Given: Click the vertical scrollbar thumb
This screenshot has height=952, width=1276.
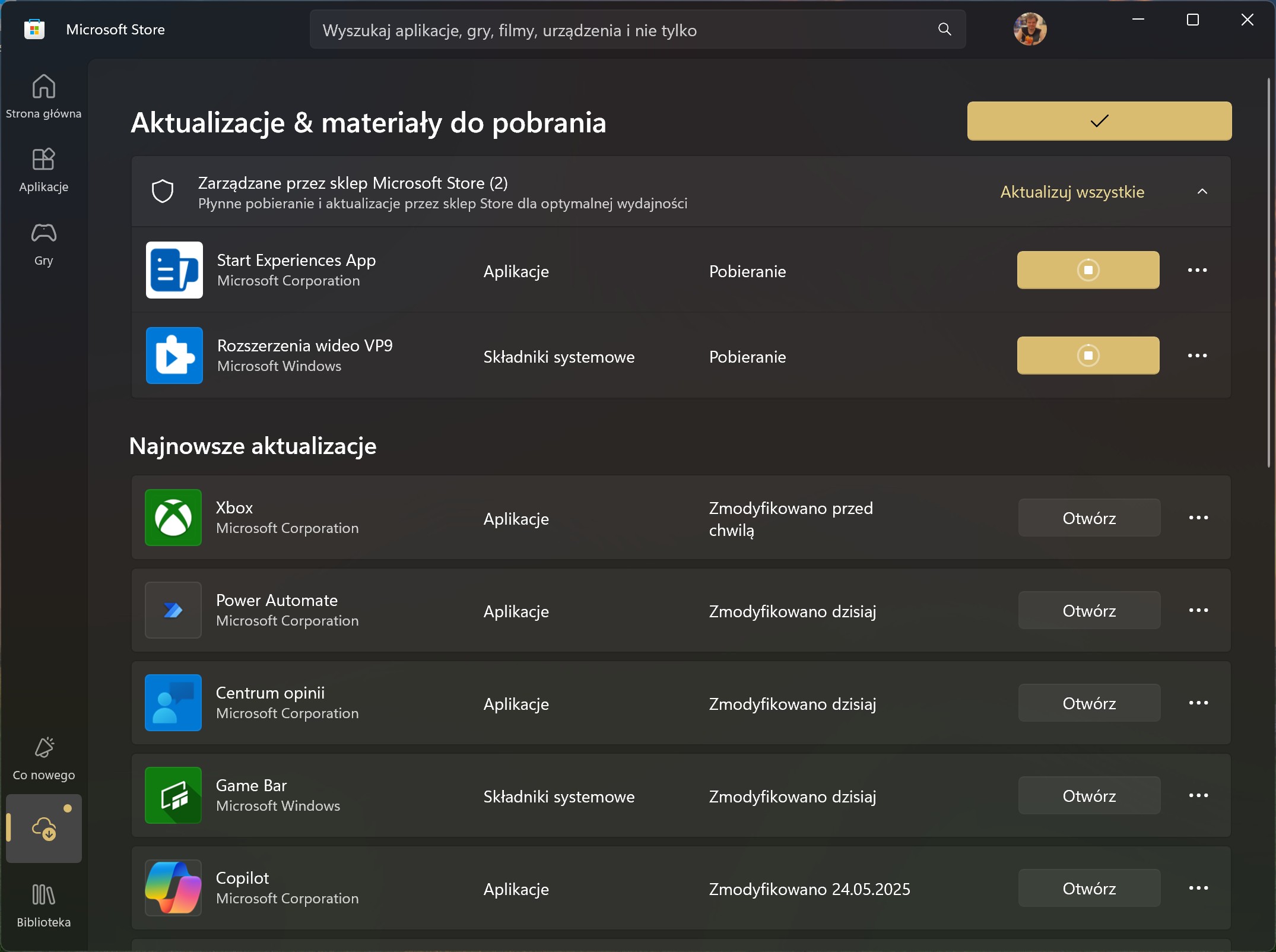Looking at the screenshot, I should [x=1269, y=272].
